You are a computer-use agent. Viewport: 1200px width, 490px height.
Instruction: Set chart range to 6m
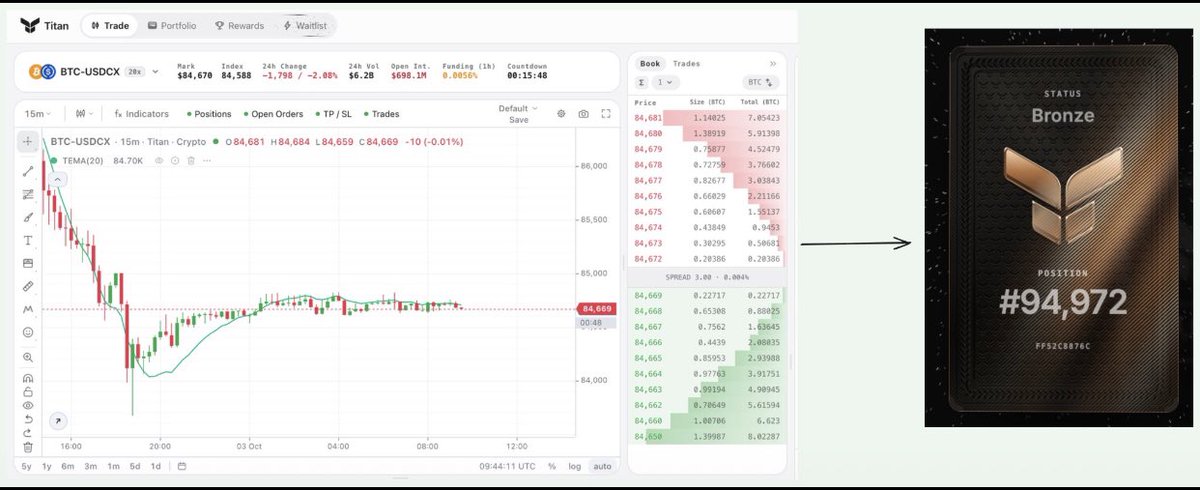(x=68, y=466)
